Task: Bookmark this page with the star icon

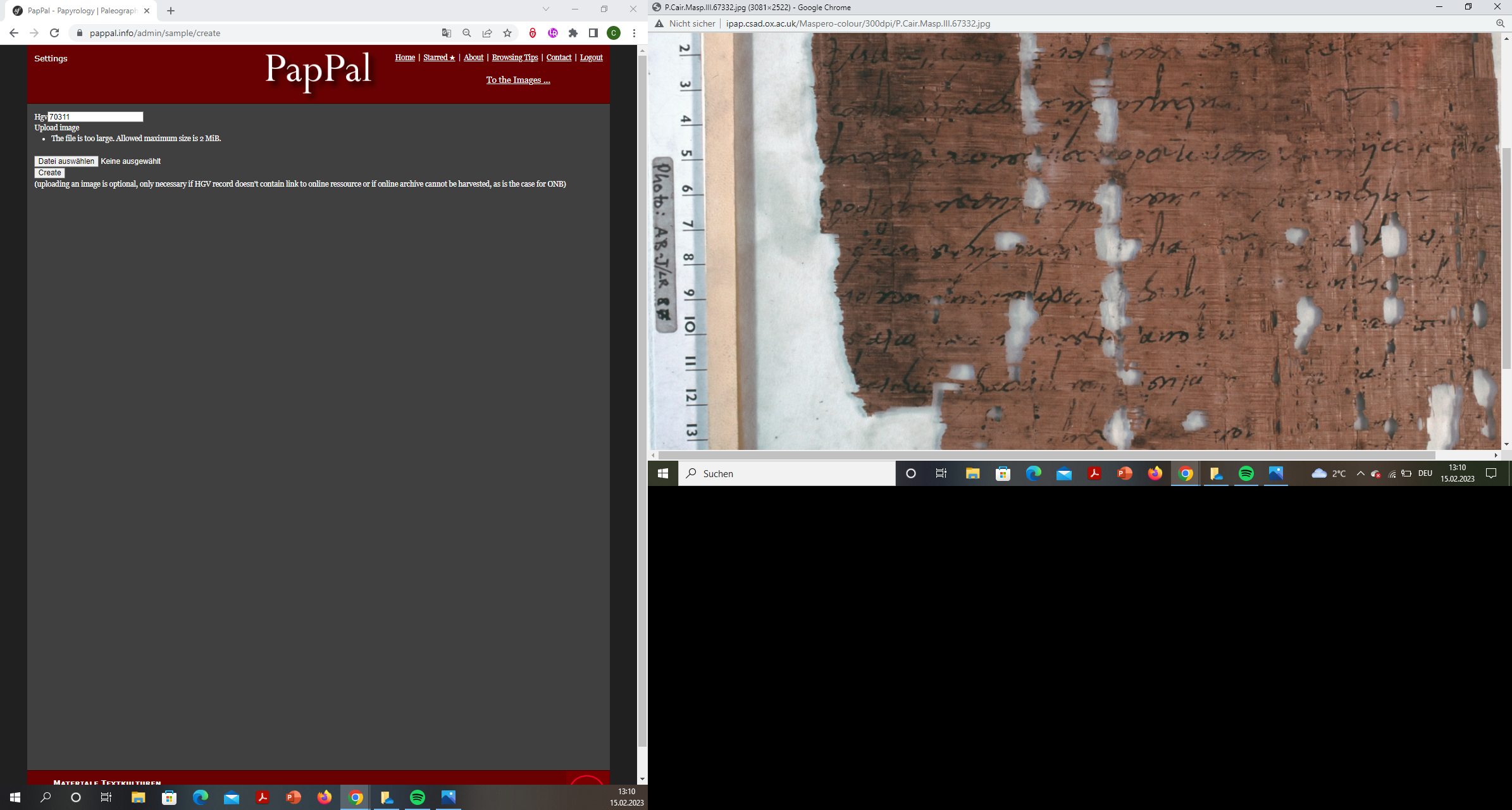Action: click(x=507, y=33)
